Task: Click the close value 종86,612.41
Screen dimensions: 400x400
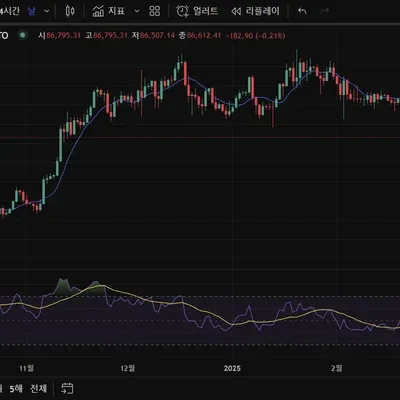Action: click(x=200, y=35)
